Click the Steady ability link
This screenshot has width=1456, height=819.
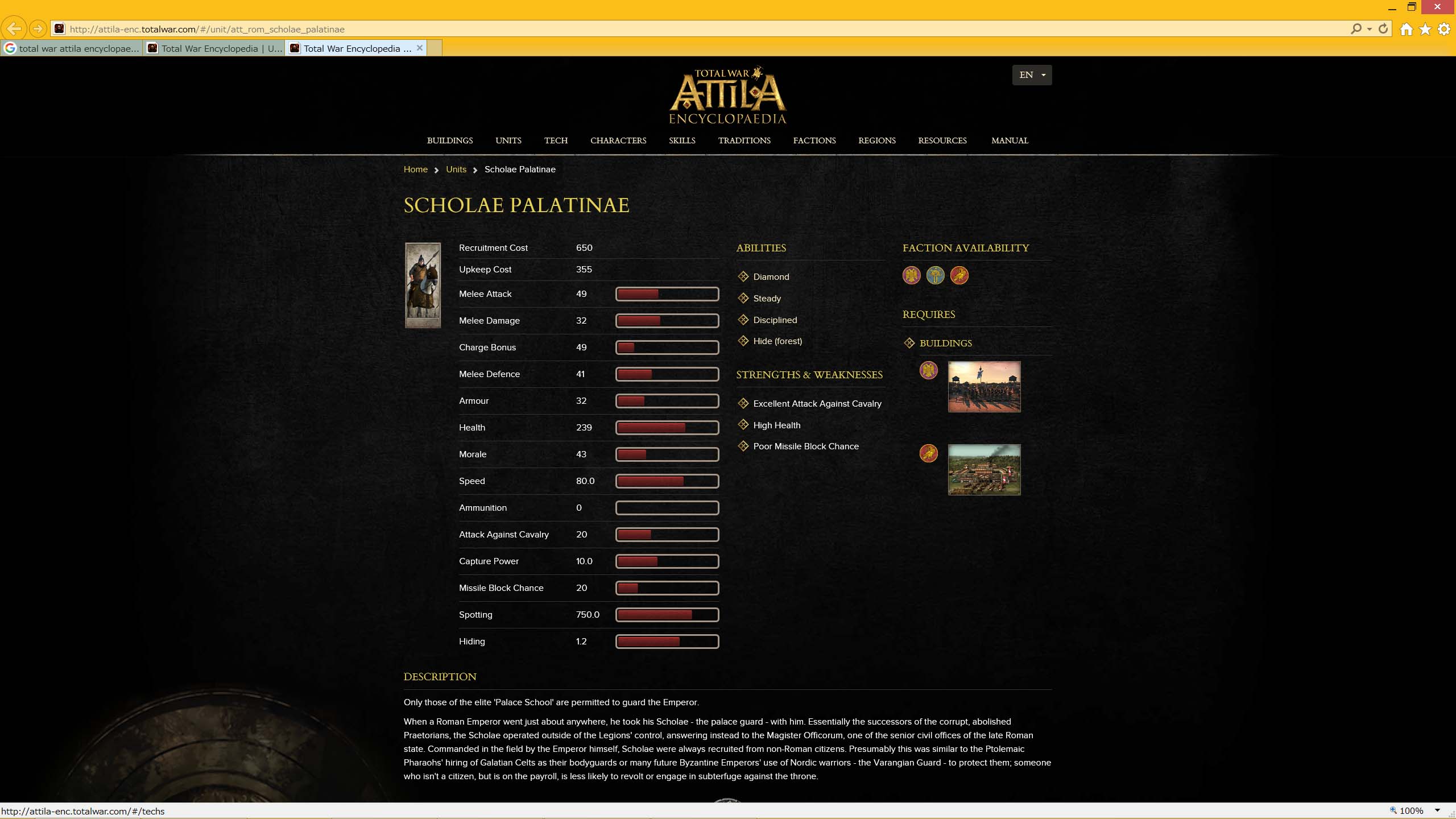[767, 299]
